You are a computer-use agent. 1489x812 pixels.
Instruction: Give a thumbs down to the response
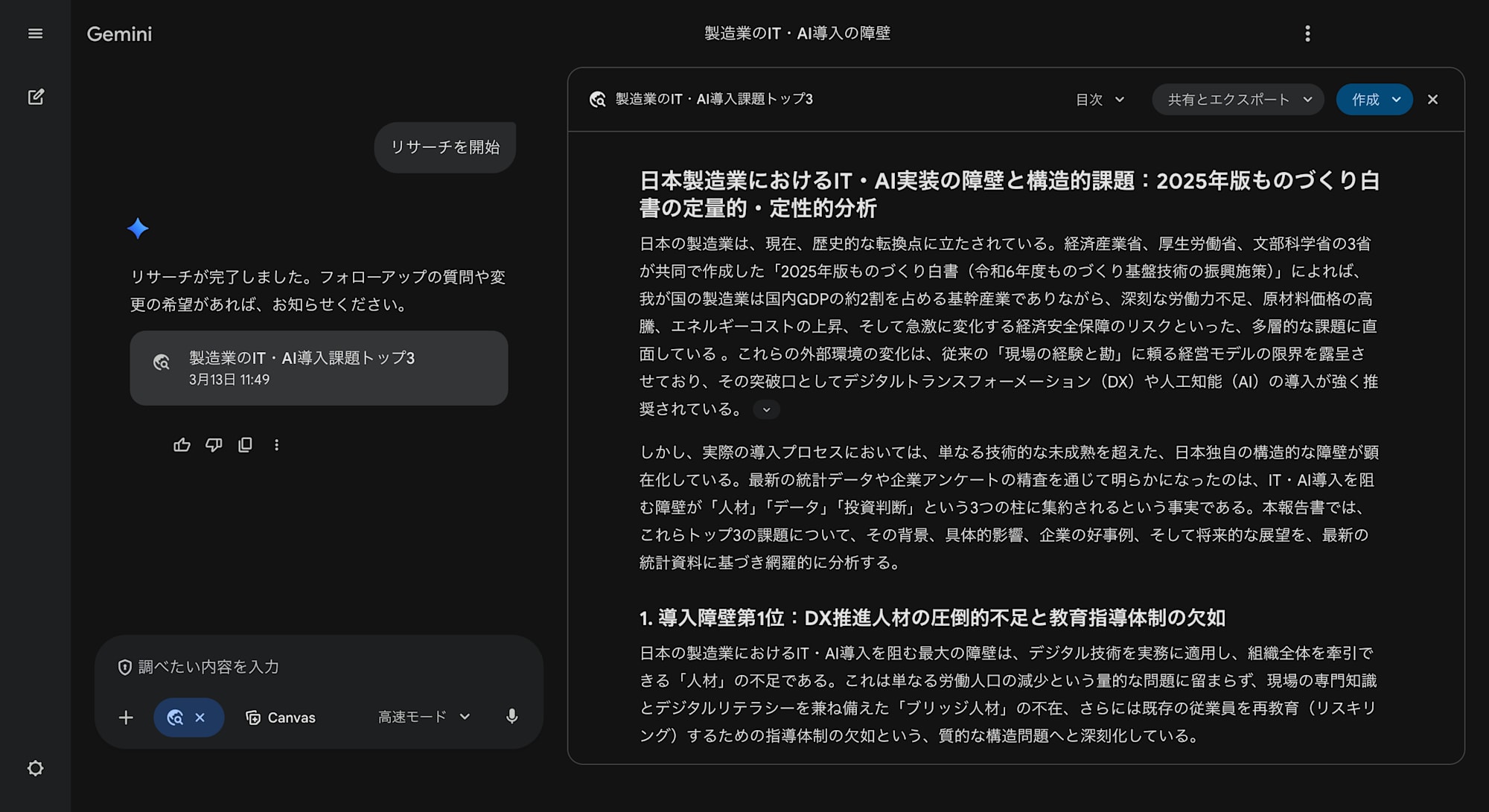click(x=214, y=444)
